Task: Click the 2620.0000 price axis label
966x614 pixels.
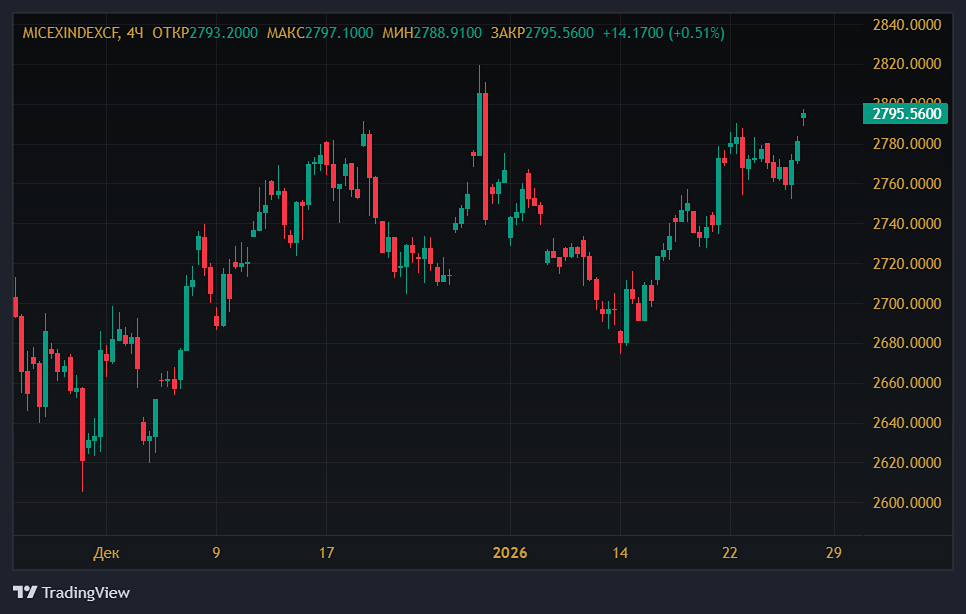Action: pyautogui.click(x=907, y=463)
